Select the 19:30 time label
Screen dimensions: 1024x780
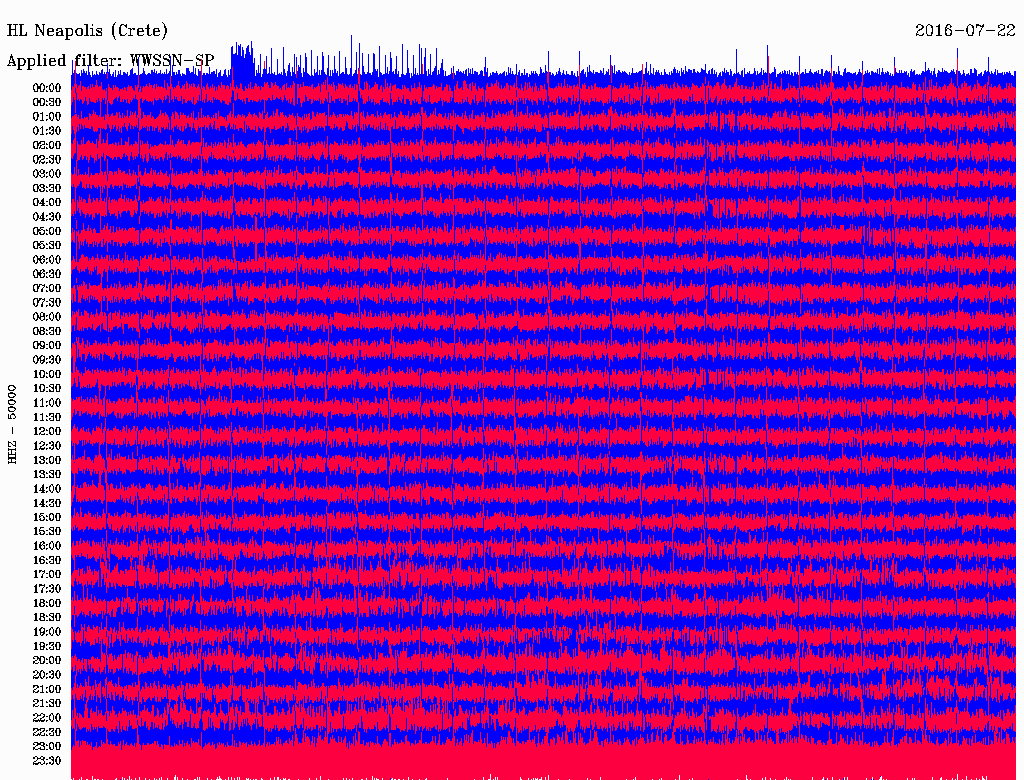(47, 646)
